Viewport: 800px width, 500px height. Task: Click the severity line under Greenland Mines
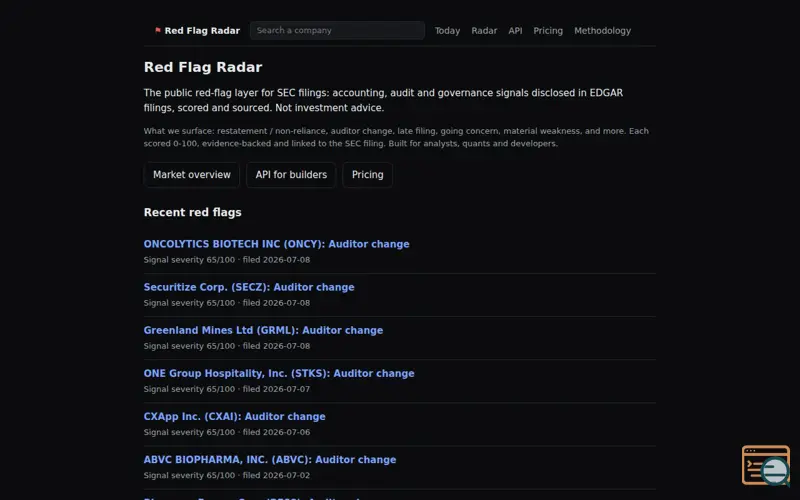[x=227, y=346]
